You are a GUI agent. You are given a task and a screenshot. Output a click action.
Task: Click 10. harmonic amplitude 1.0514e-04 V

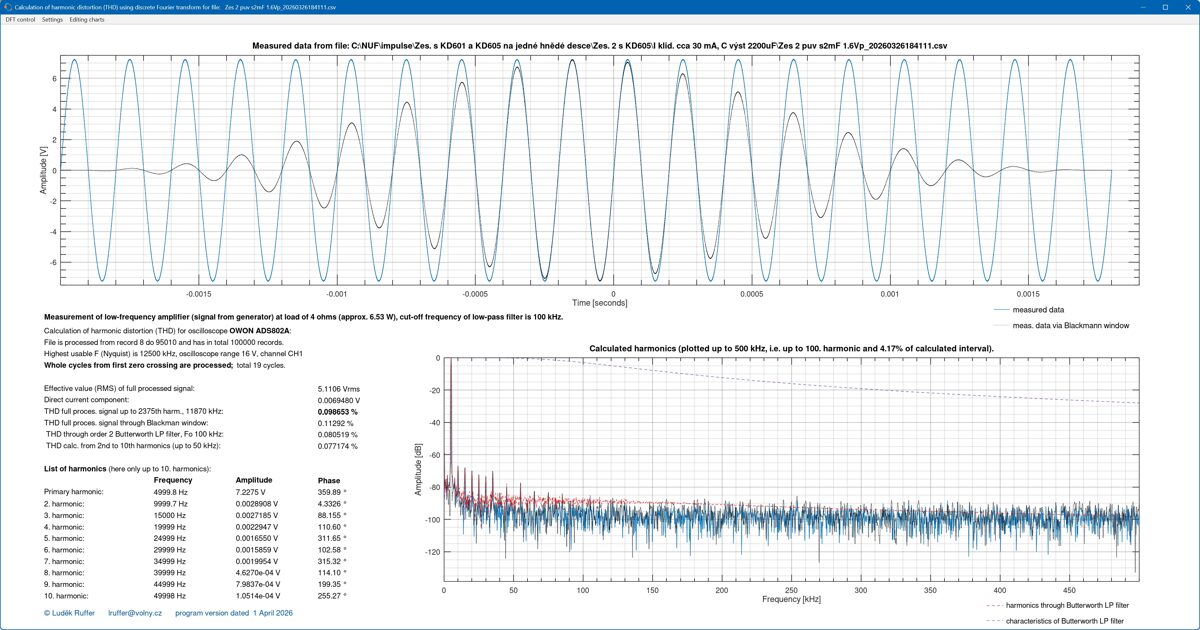pyautogui.click(x=260, y=596)
